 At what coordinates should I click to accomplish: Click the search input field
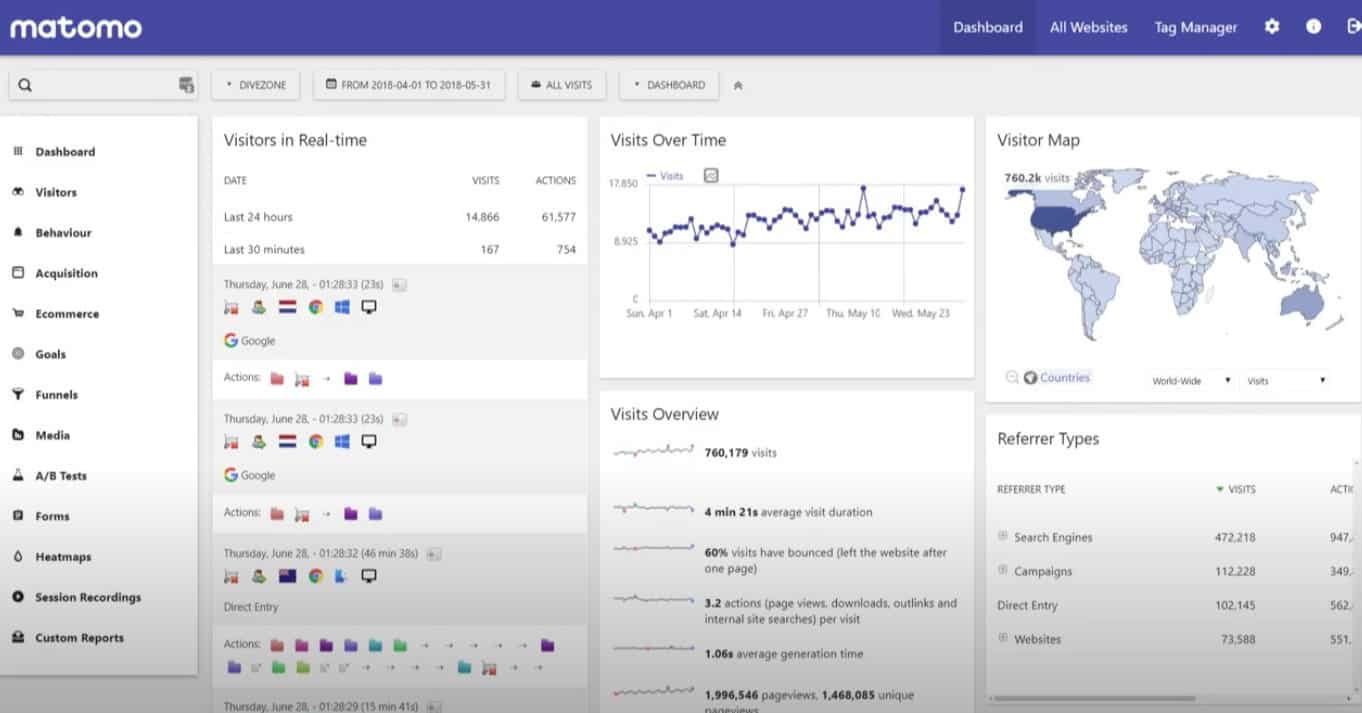pyautogui.click(x=103, y=85)
